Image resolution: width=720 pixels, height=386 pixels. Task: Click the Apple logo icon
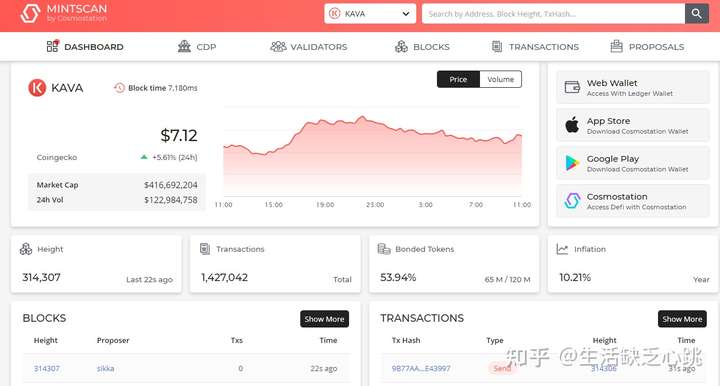[572, 124]
